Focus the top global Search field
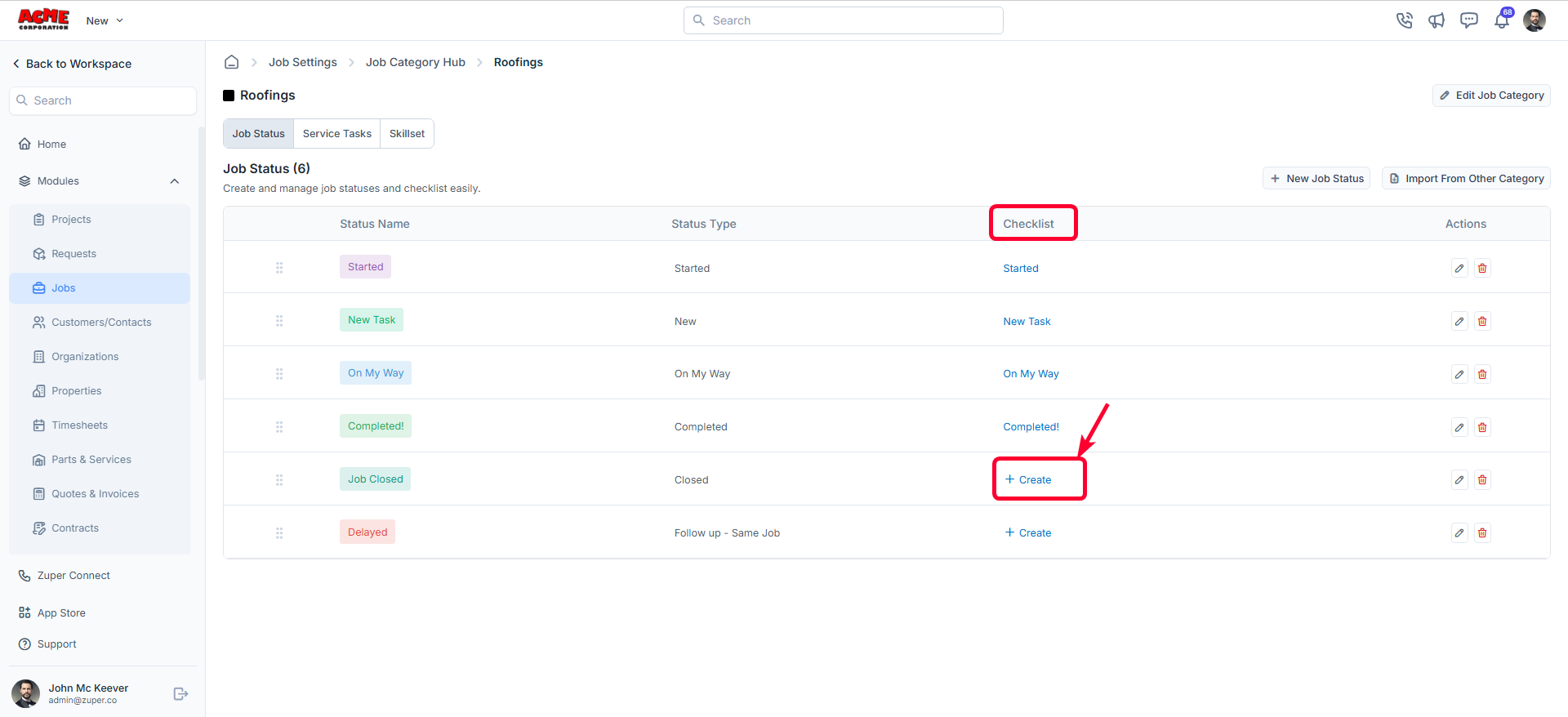The width and height of the screenshot is (1568, 717). coord(843,20)
